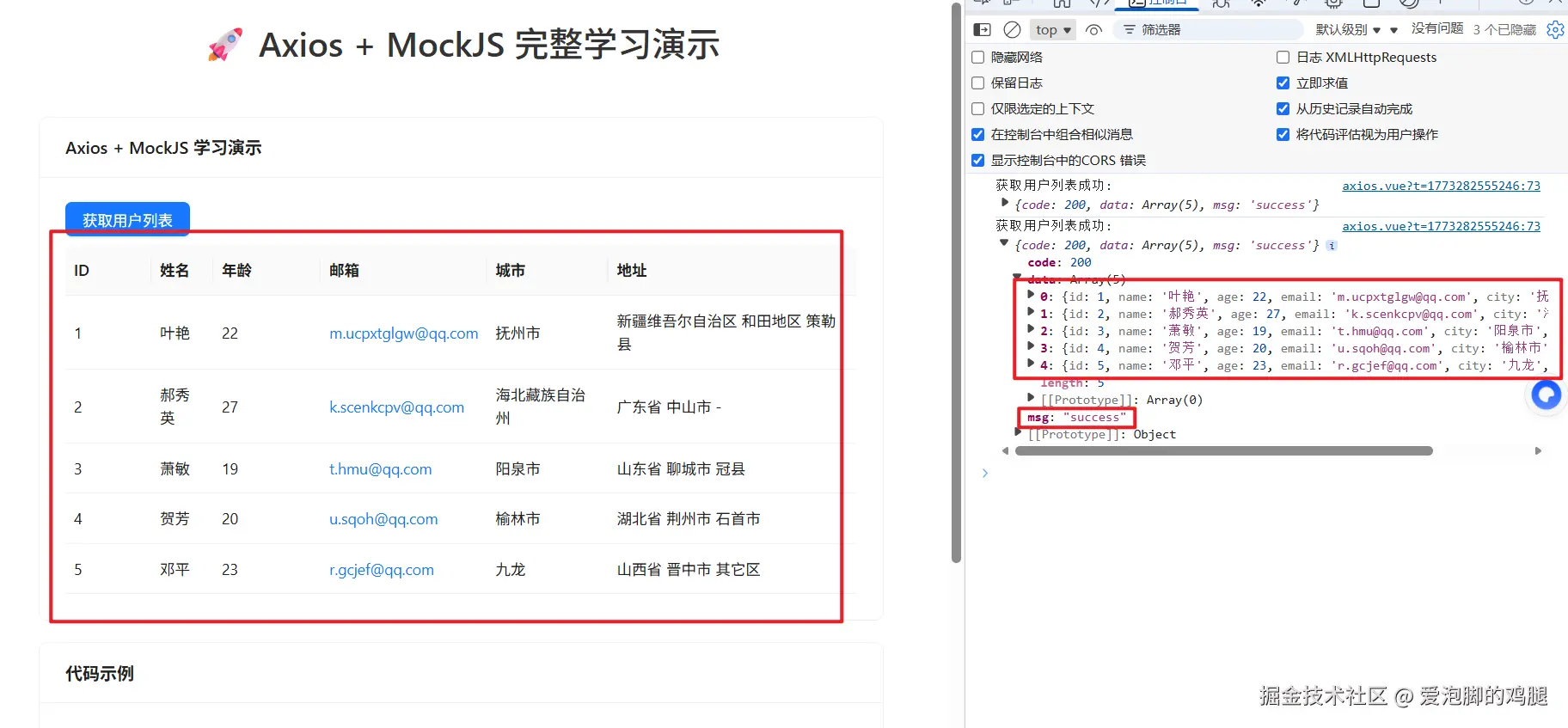Open email link t.hmu@qq.com
Viewport: 1568px width, 728px height.
(381, 469)
